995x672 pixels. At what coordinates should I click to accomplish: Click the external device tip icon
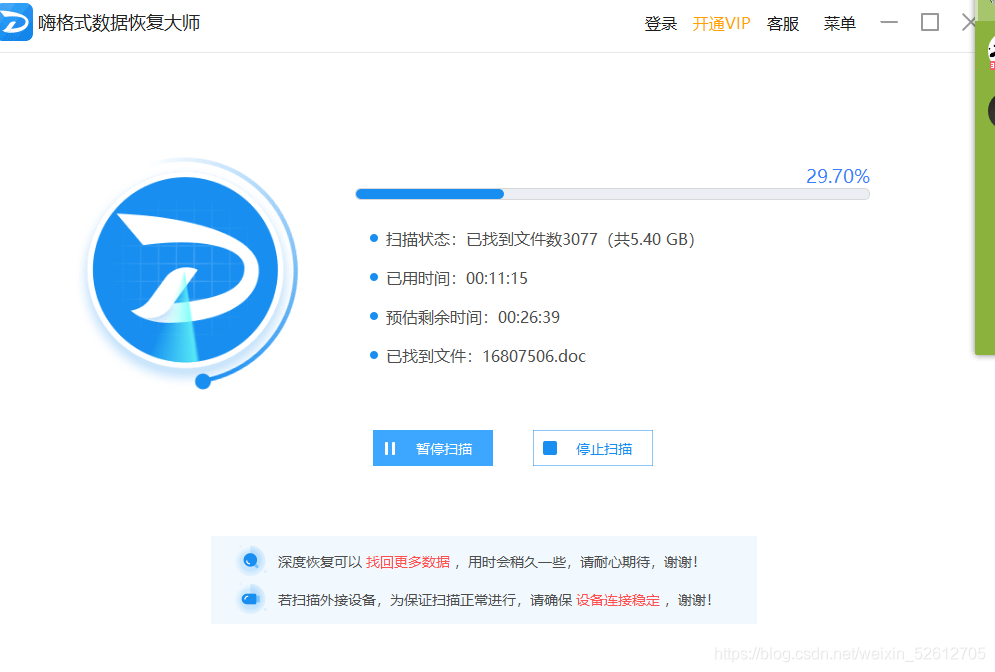[251, 599]
